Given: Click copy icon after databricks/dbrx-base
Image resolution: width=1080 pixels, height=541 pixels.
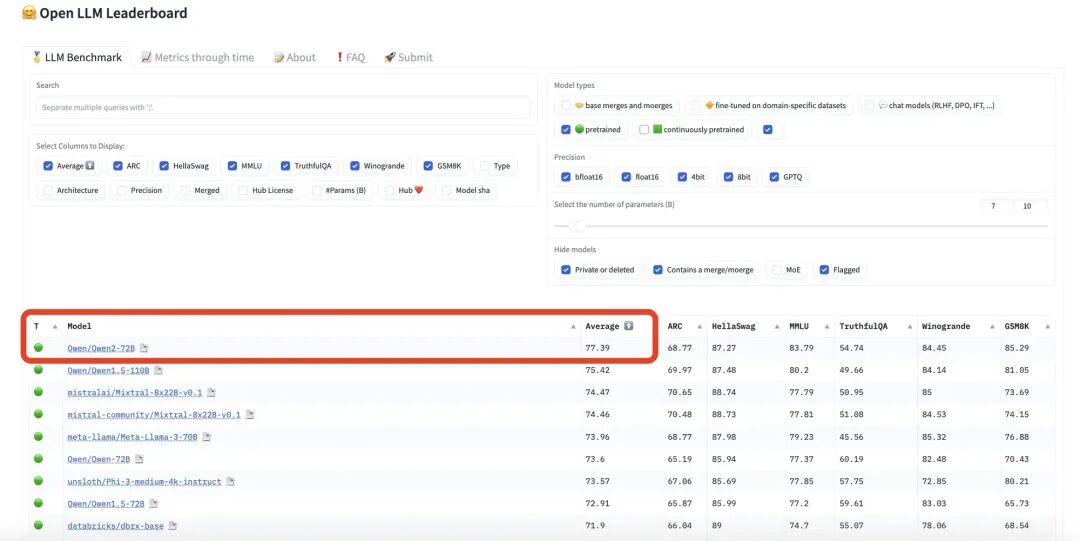Looking at the screenshot, I should (173, 526).
